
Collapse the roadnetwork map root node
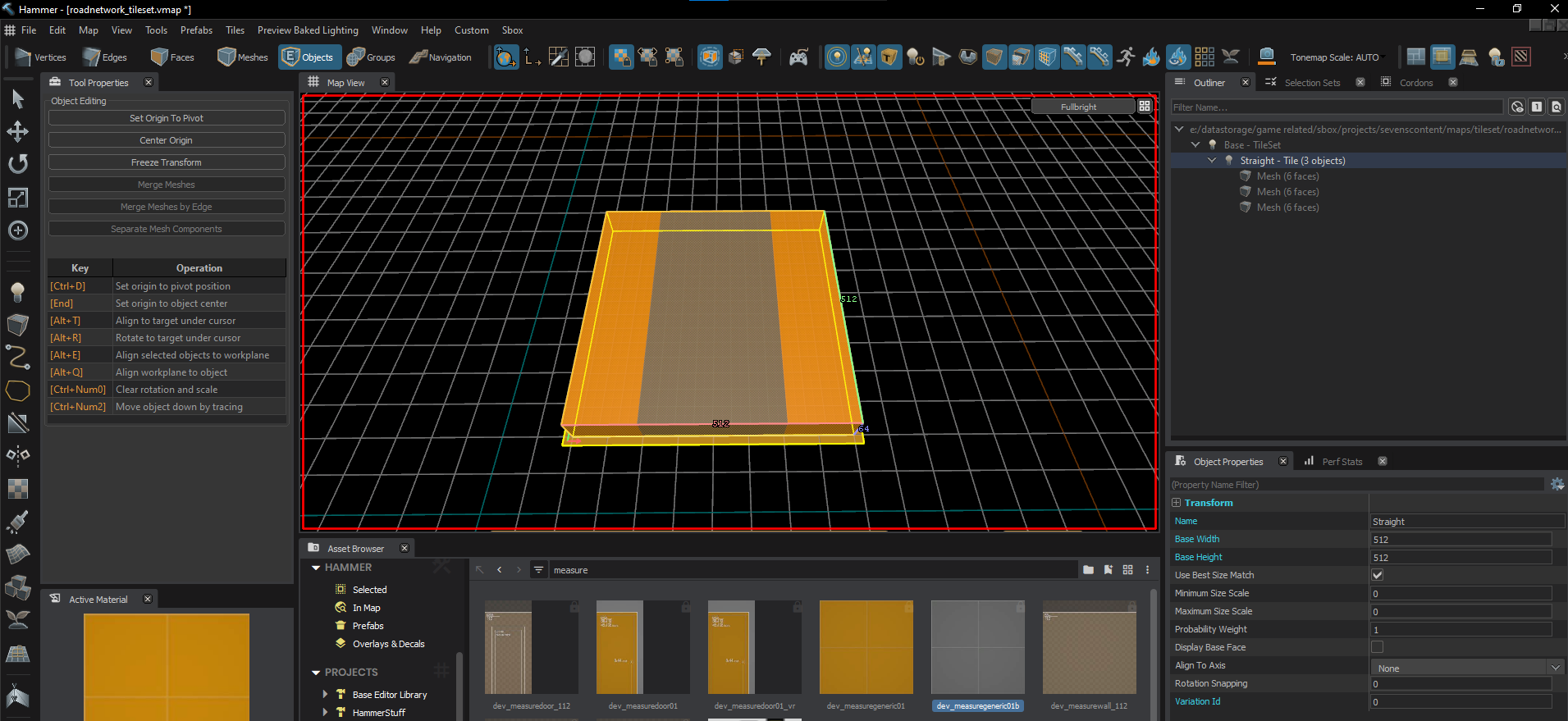coord(1179,130)
